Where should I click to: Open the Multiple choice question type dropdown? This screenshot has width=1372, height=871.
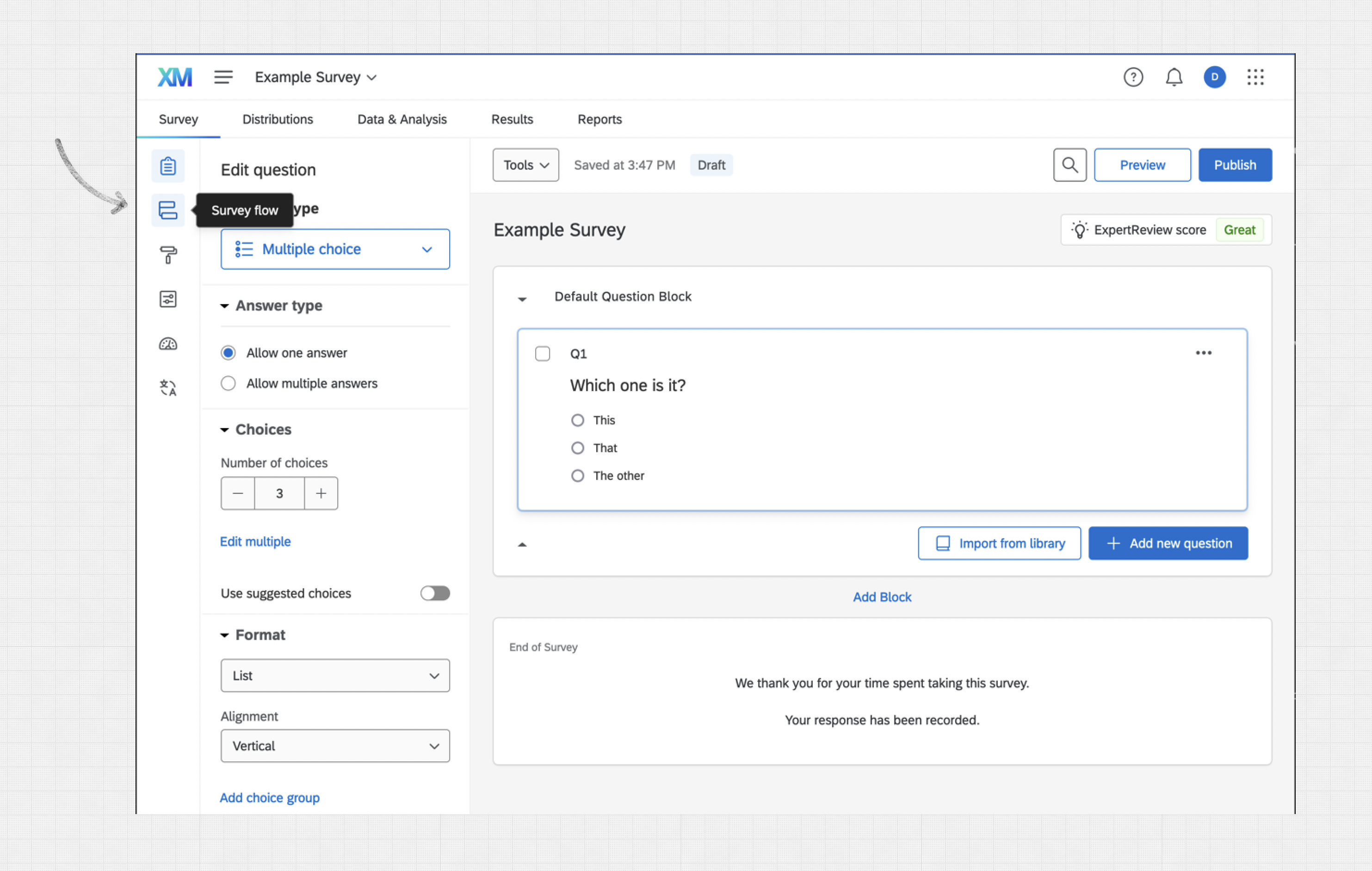click(x=335, y=249)
